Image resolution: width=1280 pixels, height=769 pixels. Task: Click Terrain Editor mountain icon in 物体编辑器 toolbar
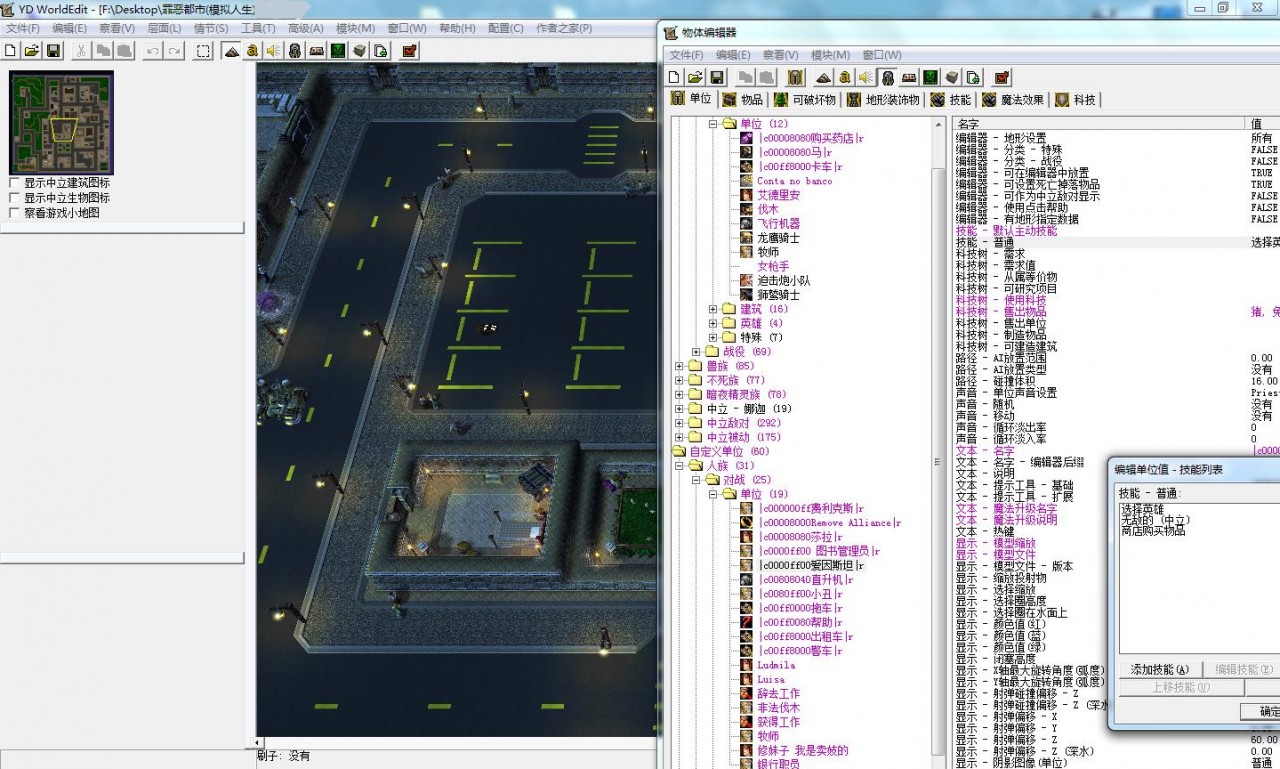click(x=823, y=76)
